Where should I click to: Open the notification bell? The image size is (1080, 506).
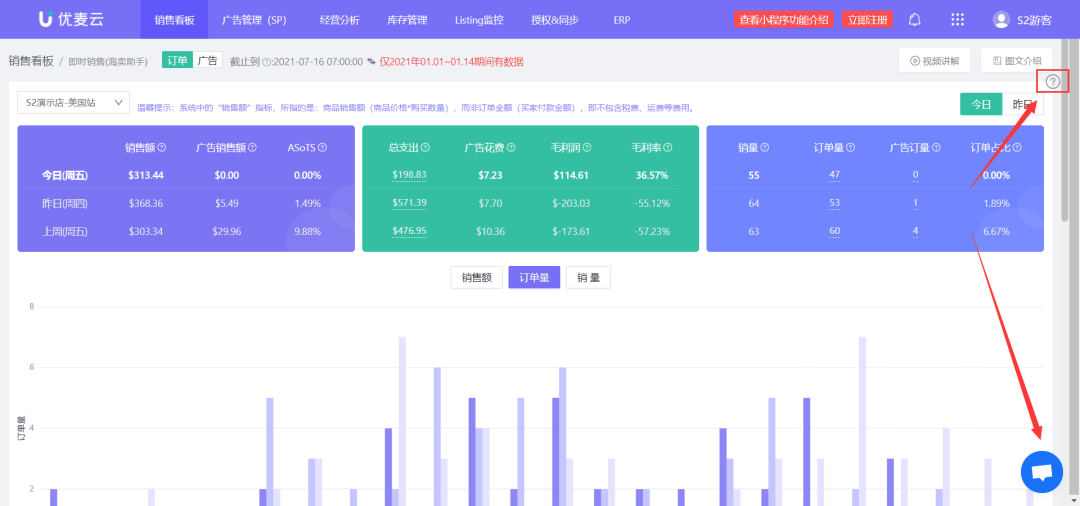click(x=914, y=19)
